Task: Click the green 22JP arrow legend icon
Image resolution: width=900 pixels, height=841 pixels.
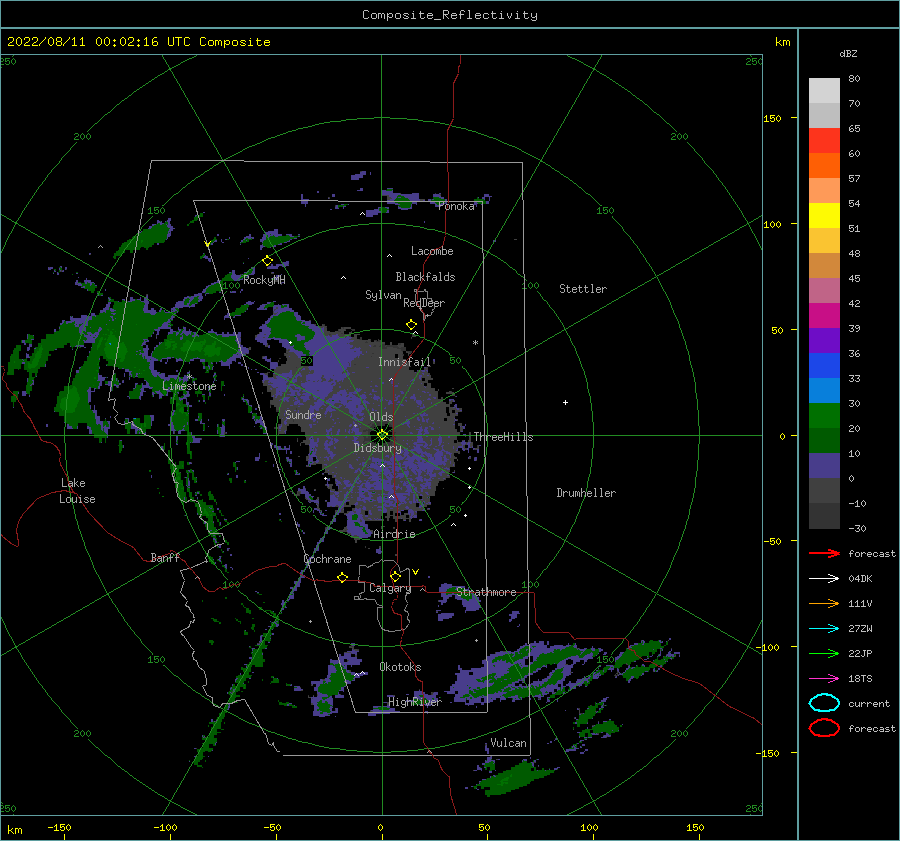Action: tap(824, 653)
